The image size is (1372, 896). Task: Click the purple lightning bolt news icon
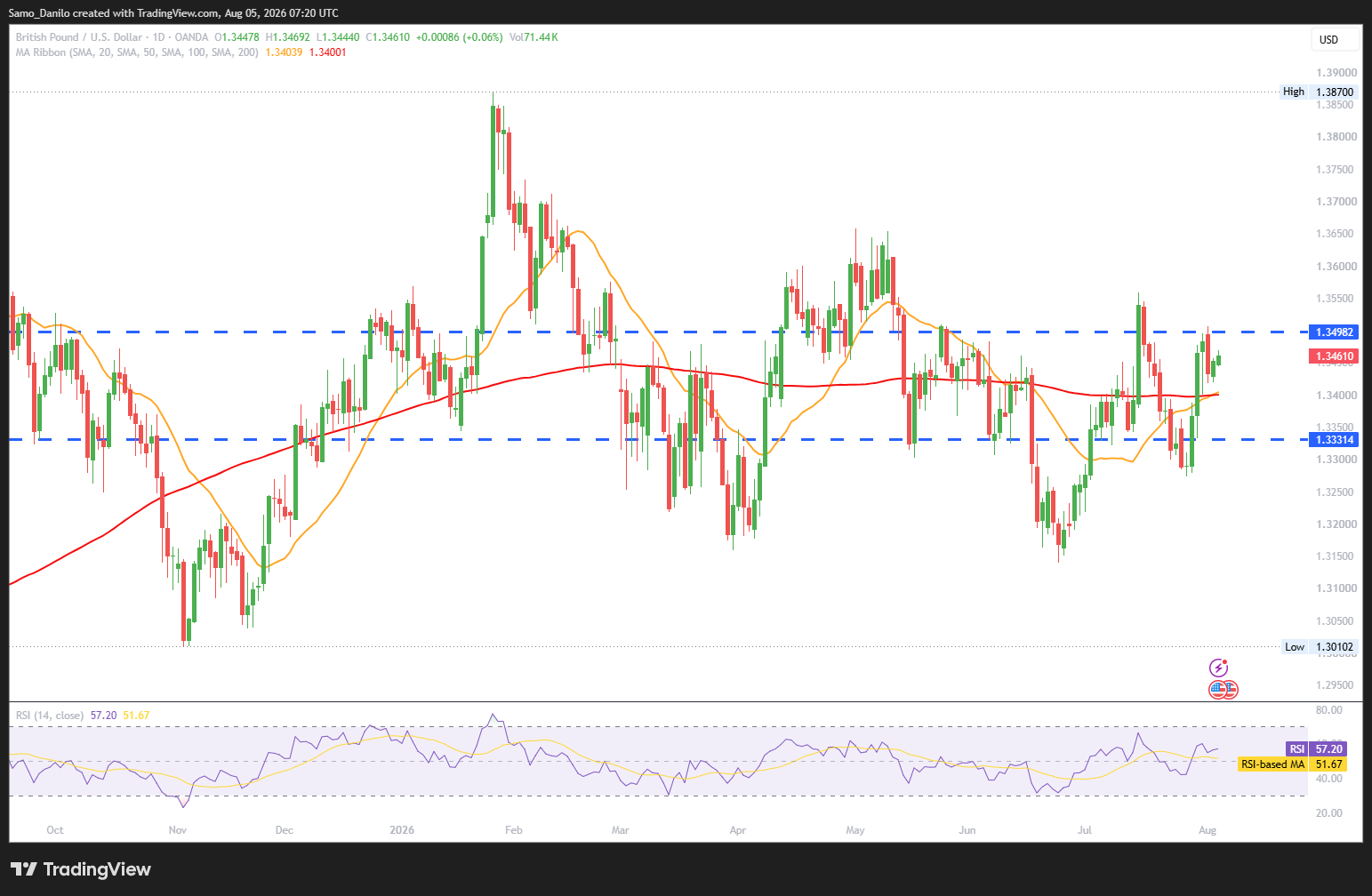pyautogui.click(x=1218, y=668)
